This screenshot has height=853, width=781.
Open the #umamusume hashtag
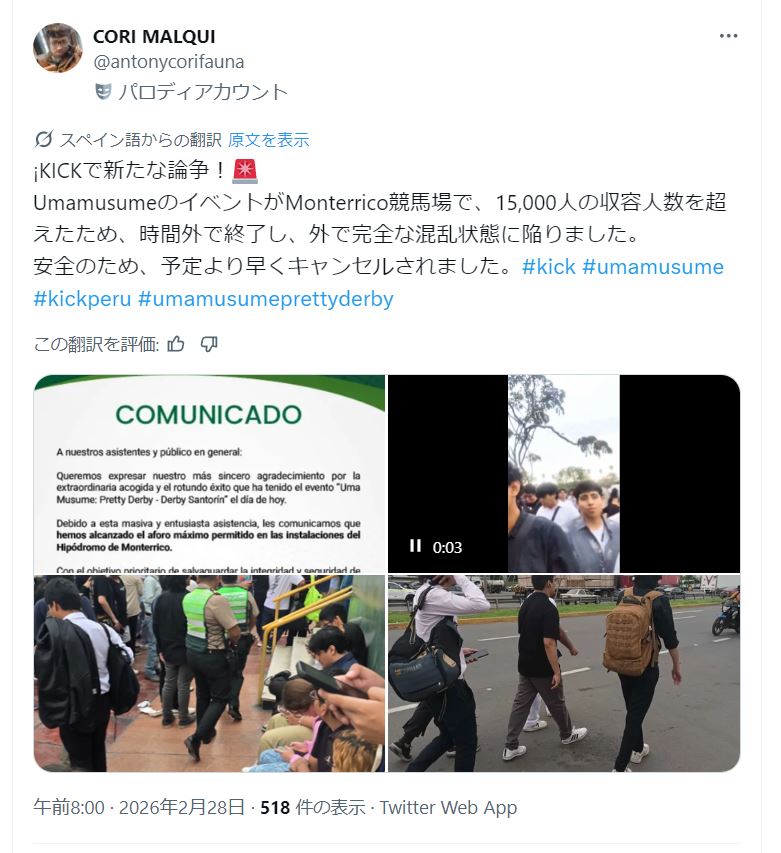coord(653,267)
